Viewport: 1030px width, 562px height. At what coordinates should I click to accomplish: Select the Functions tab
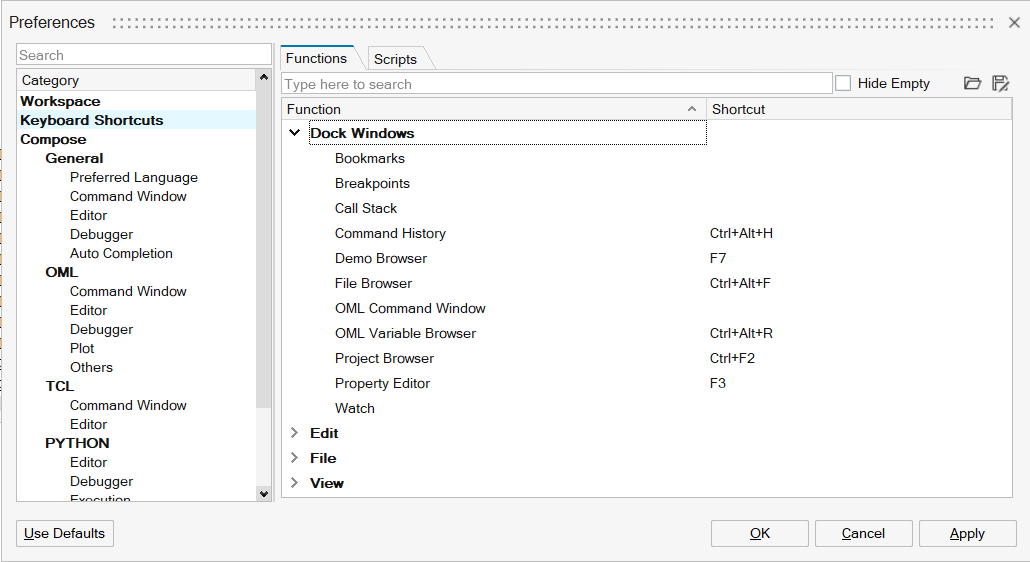click(x=316, y=58)
